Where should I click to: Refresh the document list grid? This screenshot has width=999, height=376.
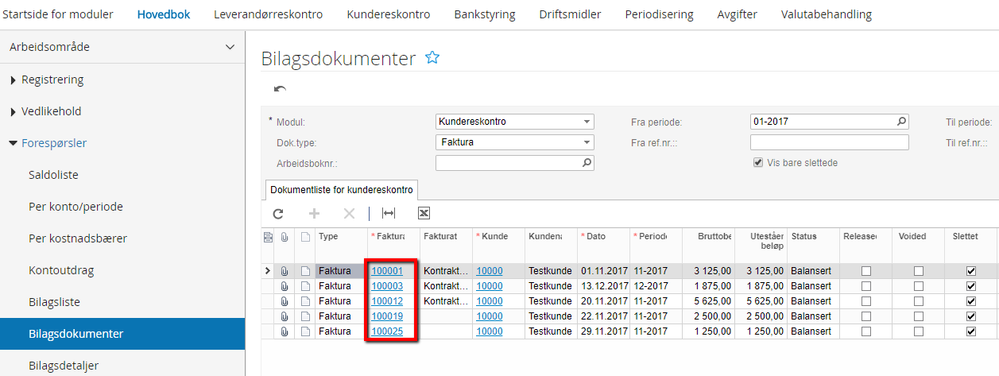(x=278, y=213)
